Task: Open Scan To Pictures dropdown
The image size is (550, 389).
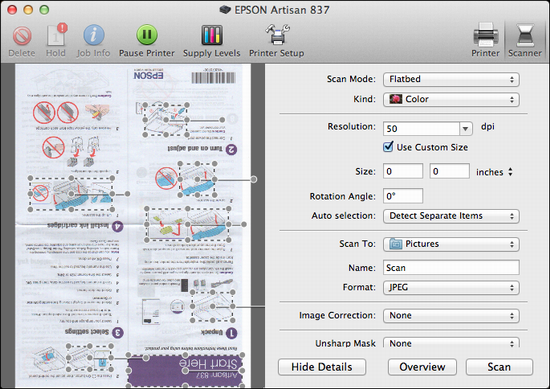Action: pyautogui.click(x=451, y=244)
